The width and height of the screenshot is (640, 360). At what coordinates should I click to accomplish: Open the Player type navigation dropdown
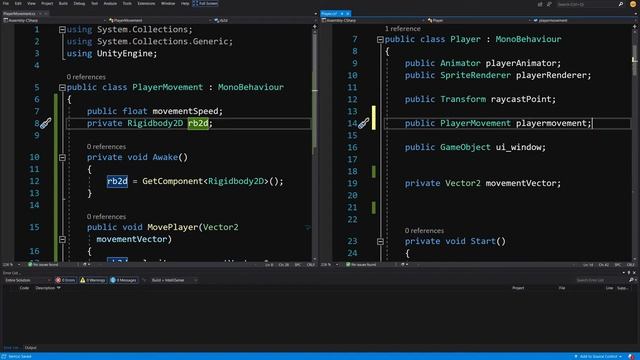[479, 20]
